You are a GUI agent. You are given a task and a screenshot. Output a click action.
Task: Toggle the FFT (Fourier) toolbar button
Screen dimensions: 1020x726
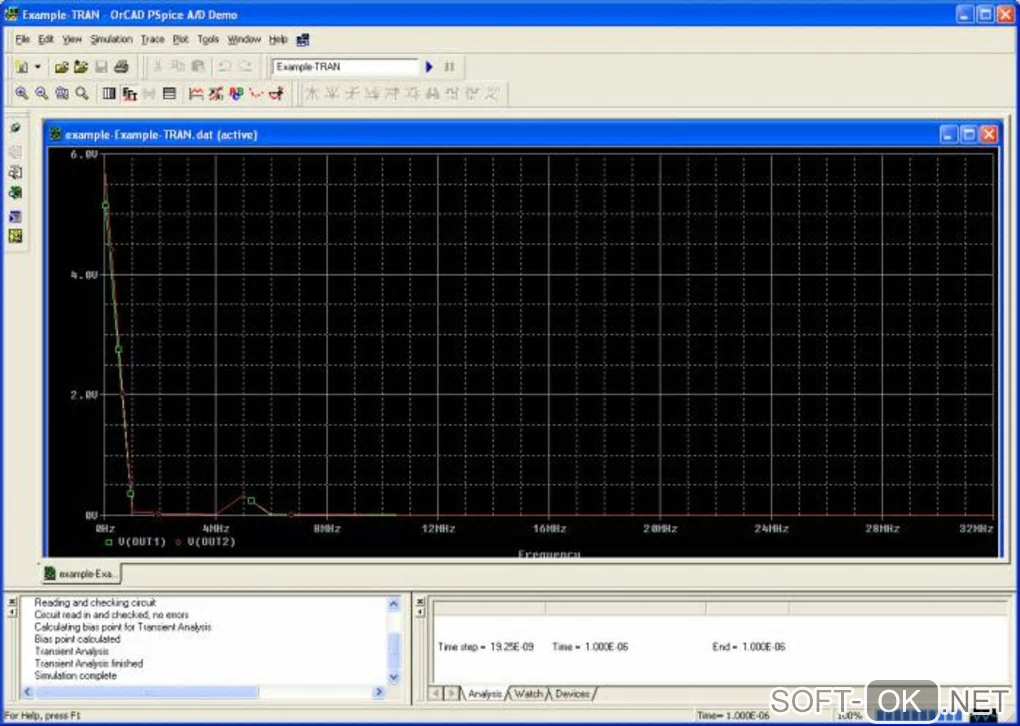click(x=129, y=94)
